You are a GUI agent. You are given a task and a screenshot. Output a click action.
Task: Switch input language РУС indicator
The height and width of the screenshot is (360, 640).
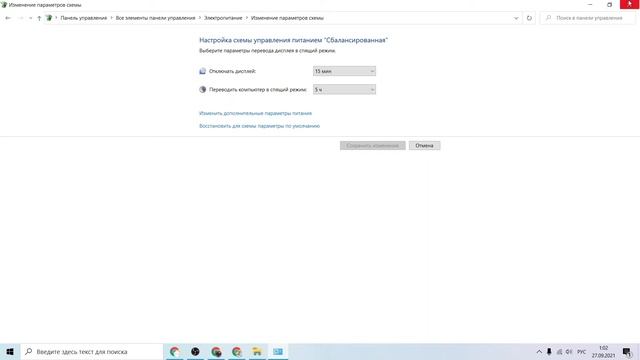pos(581,352)
